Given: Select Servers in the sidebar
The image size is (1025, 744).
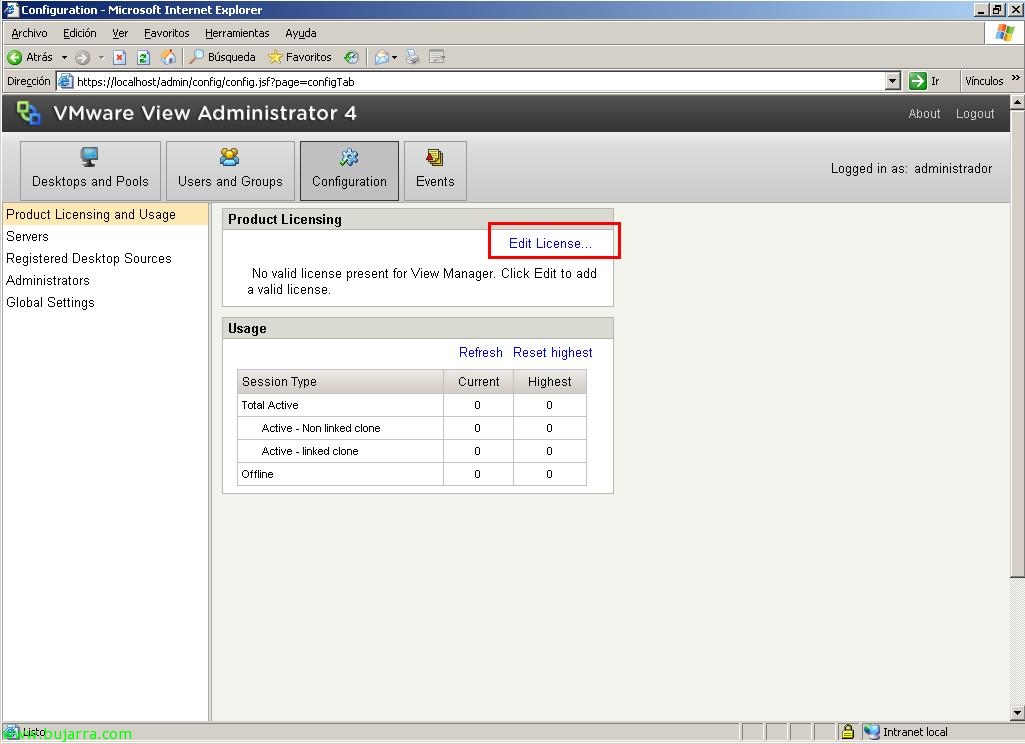Looking at the screenshot, I should click(27, 237).
